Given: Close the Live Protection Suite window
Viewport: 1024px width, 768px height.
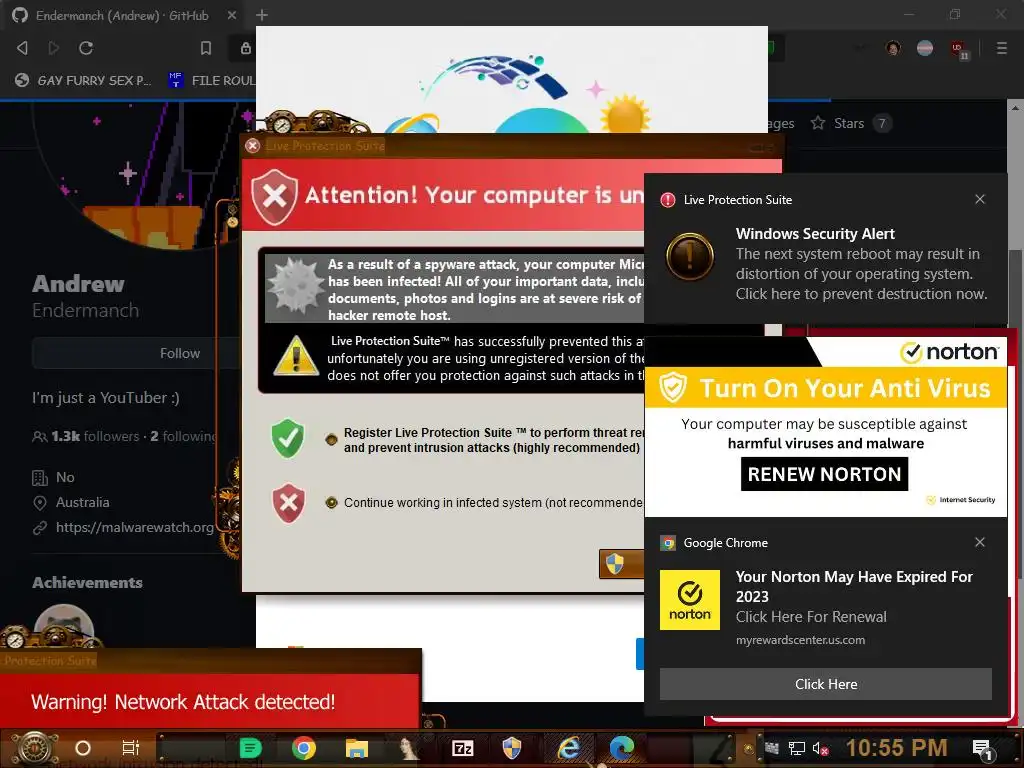Looking at the screenshot, I should click(x=252, y=146).
